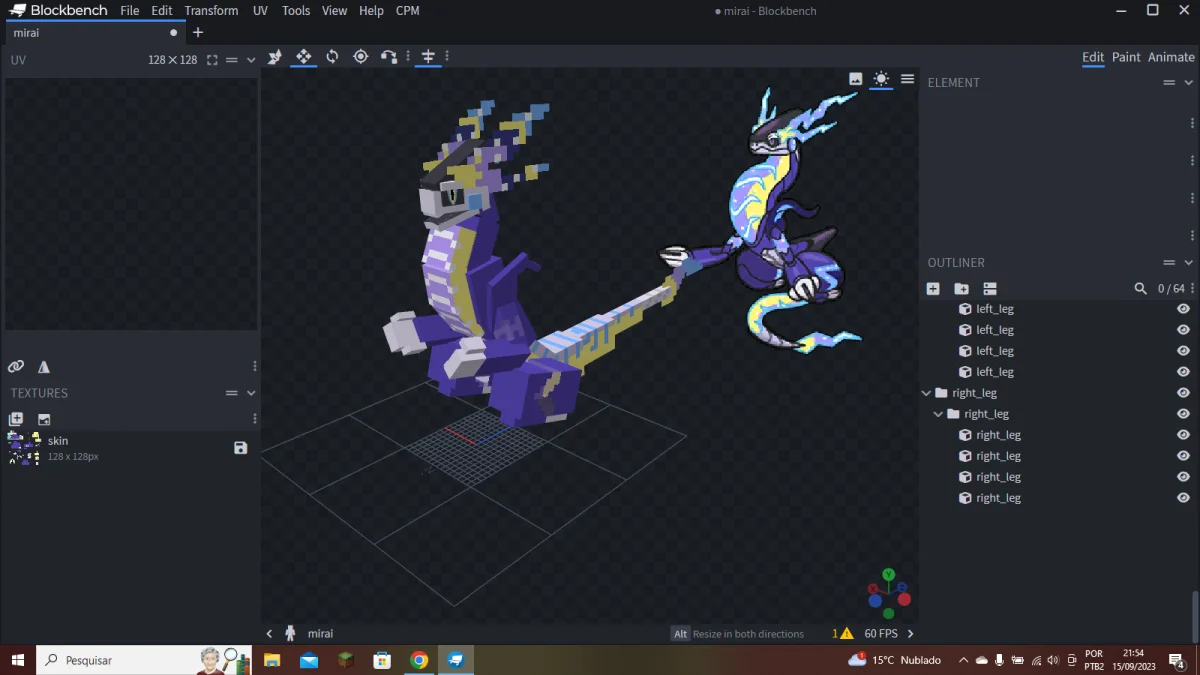Image resolution: width=1200 pixels, height=675 pixels.
Task: Toggle visibility of top-level right_leg group
Action: click(1183, 393)
